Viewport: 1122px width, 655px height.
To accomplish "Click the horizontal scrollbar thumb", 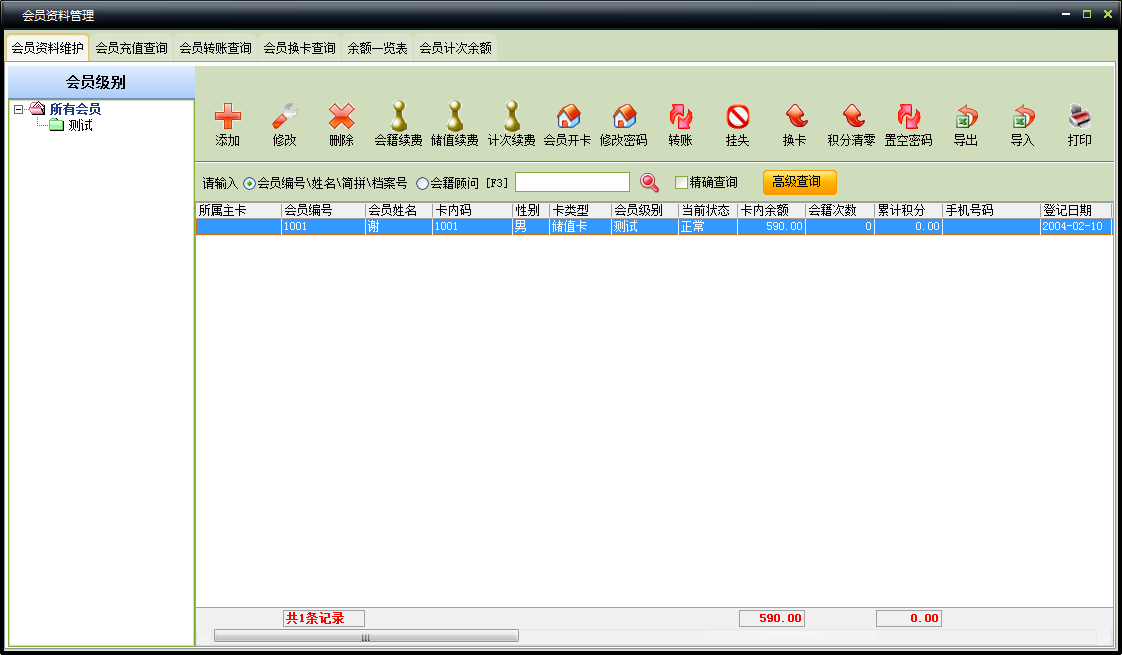I will coord(366,636).
